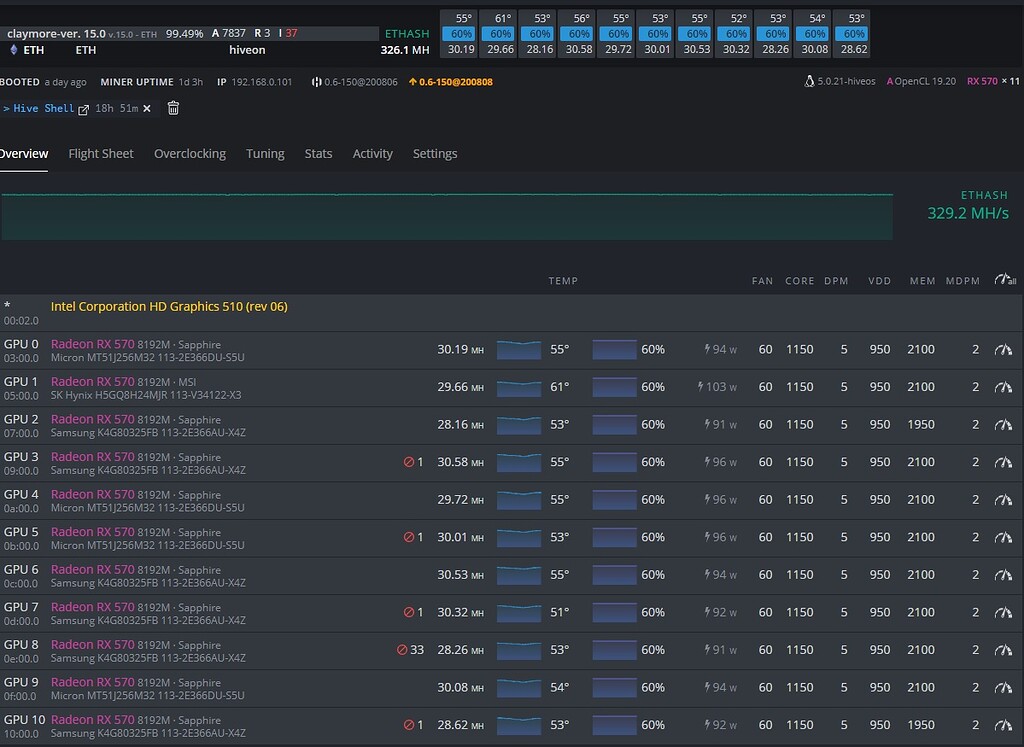This screenshot has height=747, width=1024.
Task: Click the invalid shares icon on GPU 8
Action: tap(402, 650)
